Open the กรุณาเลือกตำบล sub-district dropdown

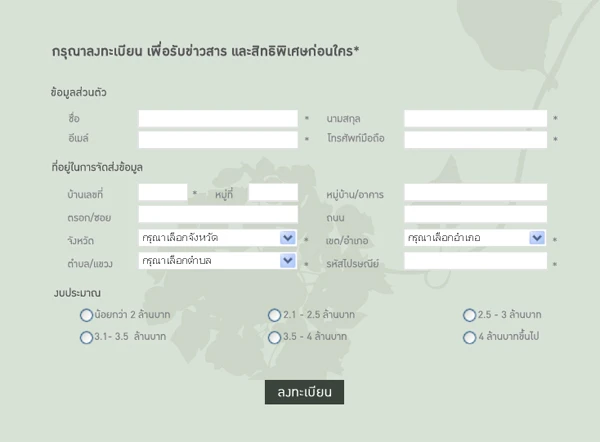coord(218,261)
